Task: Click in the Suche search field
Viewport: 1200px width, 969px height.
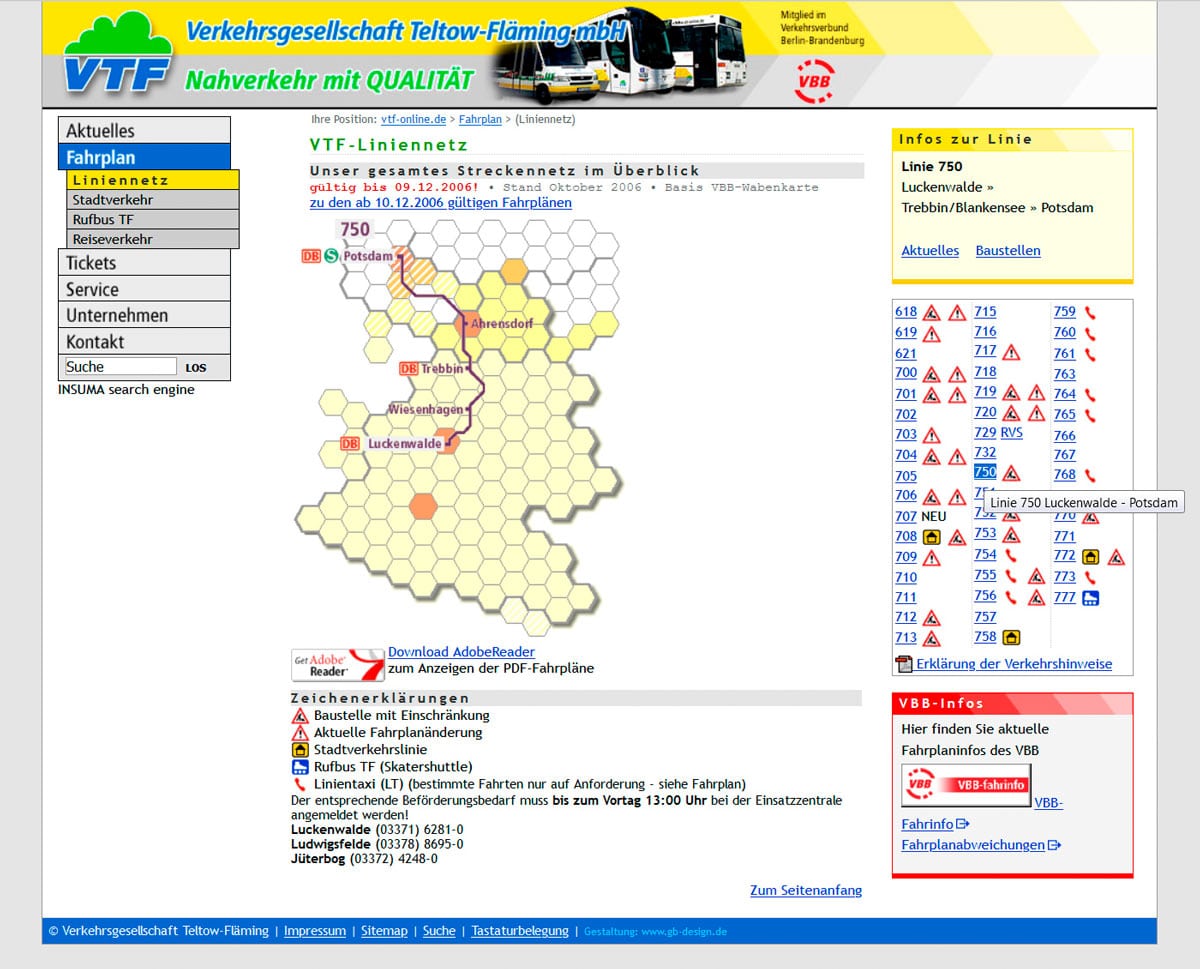Action: pos(120,367)
